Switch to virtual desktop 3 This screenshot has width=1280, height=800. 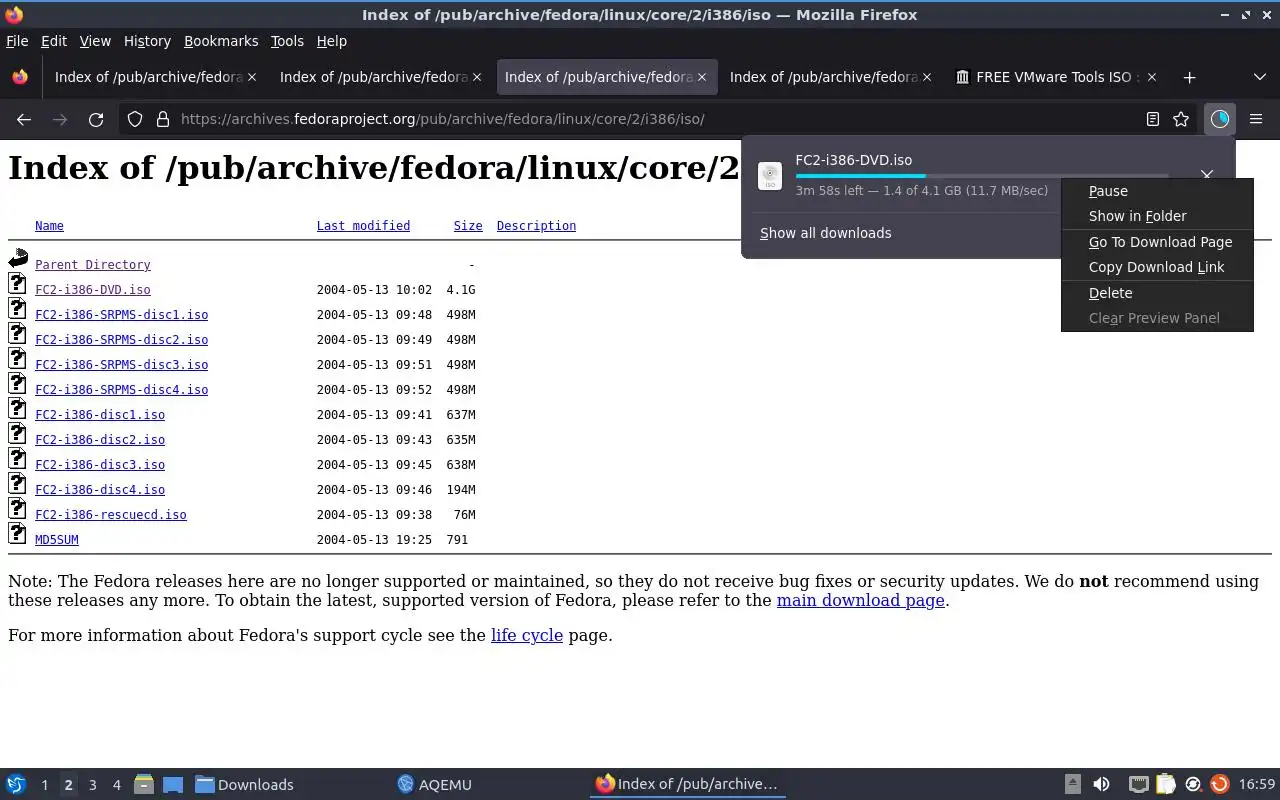click(93, 785)
